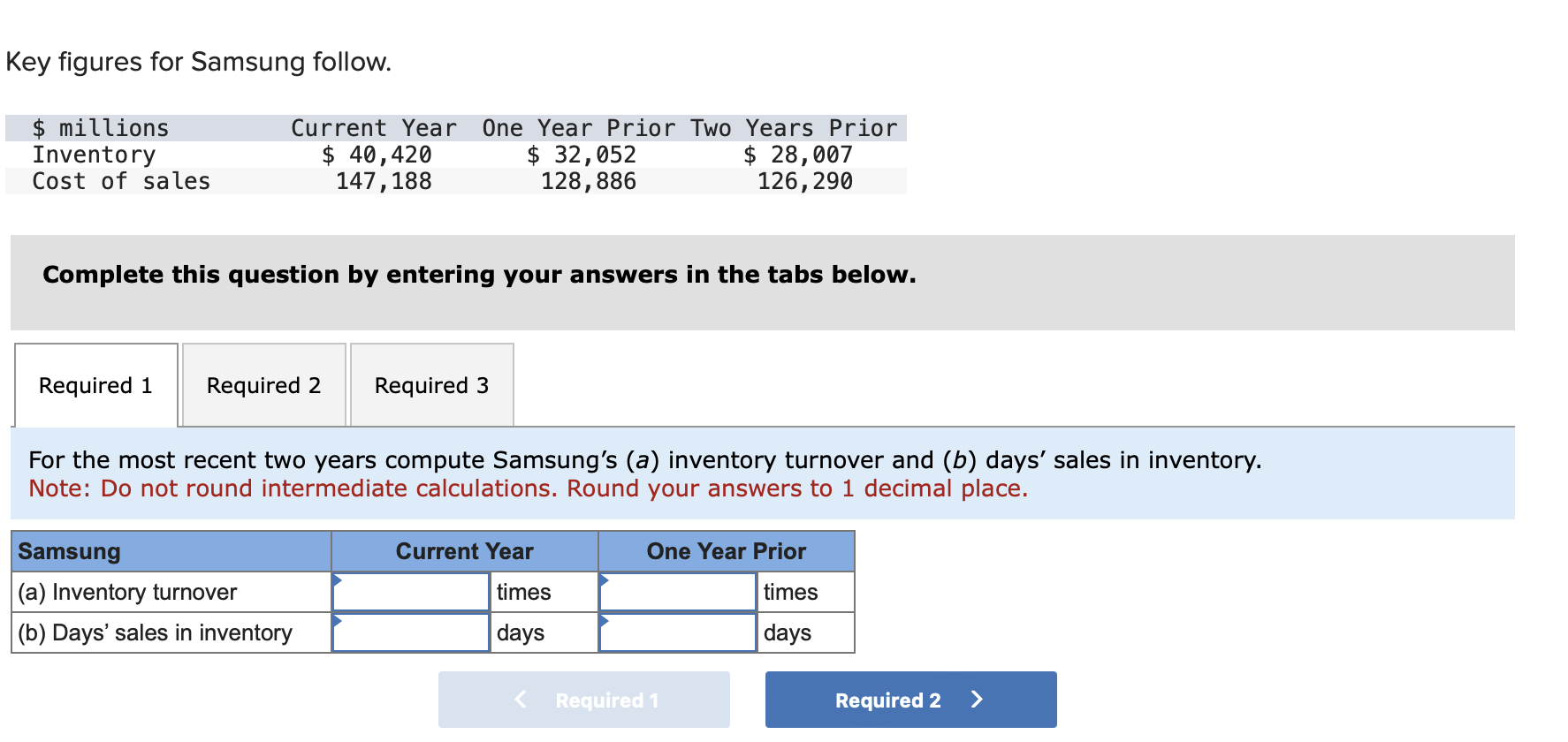Switch to the Required 2 tab
This screenshot has width=1568, height=742.
click(x=263, y=385)
